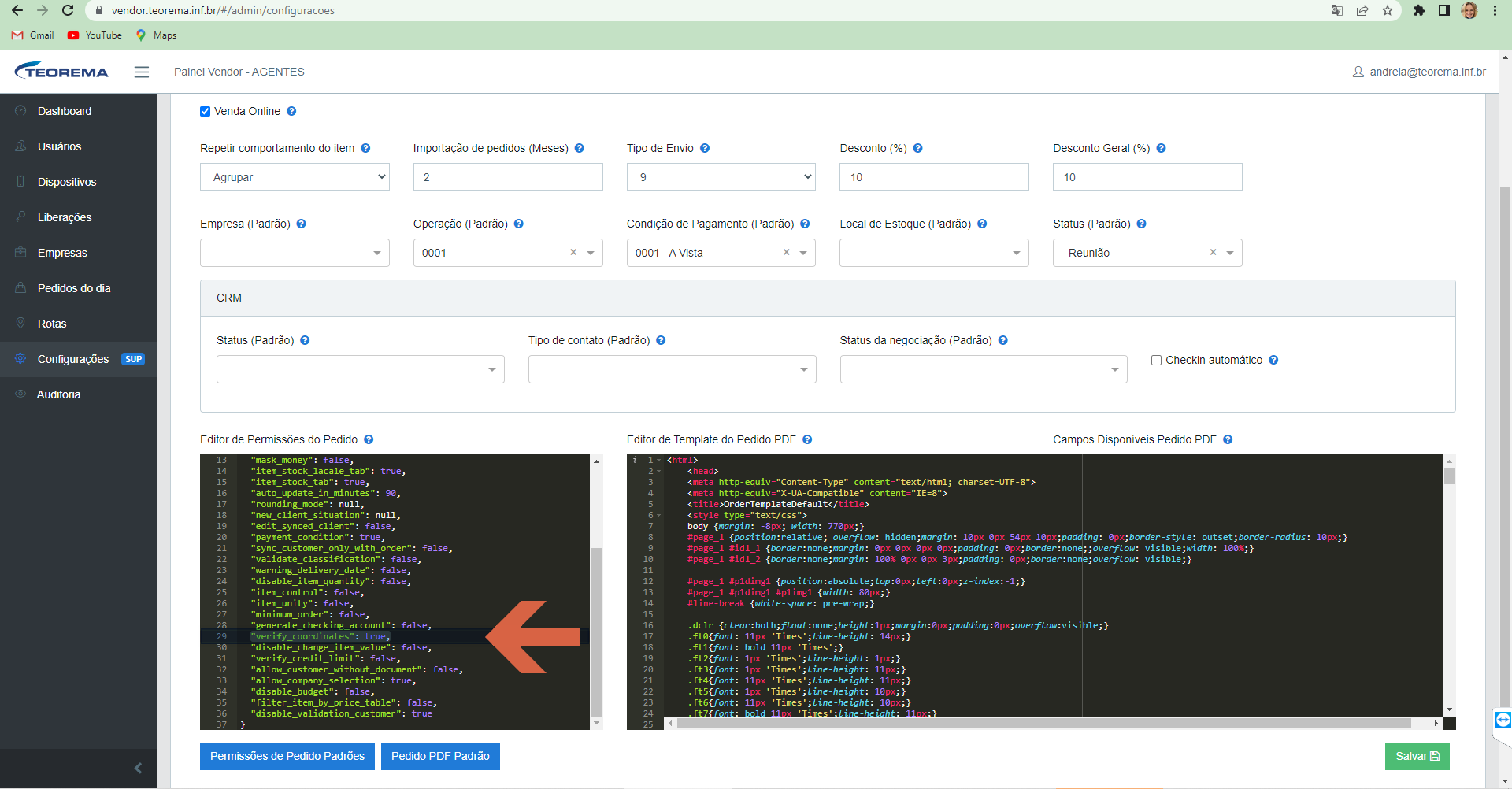1512x789 pixels.
Task: Bookmark this page with the star icon
Action: [x=1388, y=10]
